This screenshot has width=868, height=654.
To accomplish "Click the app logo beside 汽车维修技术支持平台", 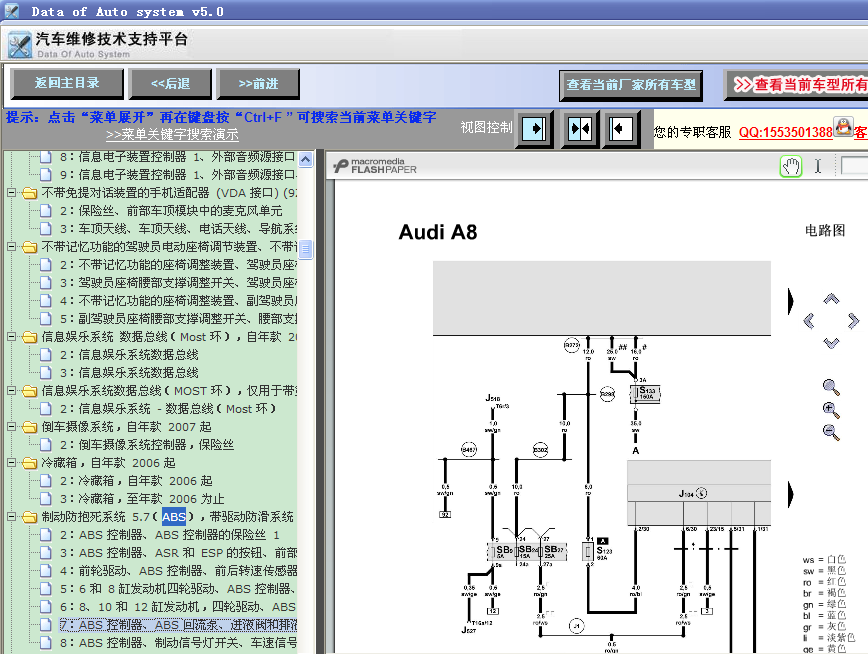I will tap(20, 45).
